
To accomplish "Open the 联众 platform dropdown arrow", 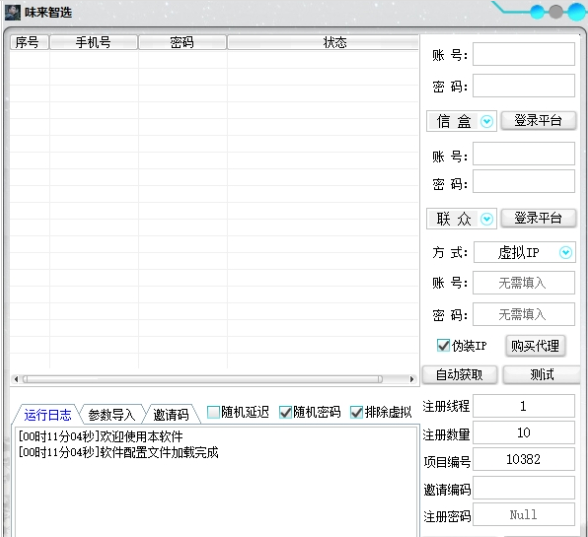I will (x=487, y=219).
